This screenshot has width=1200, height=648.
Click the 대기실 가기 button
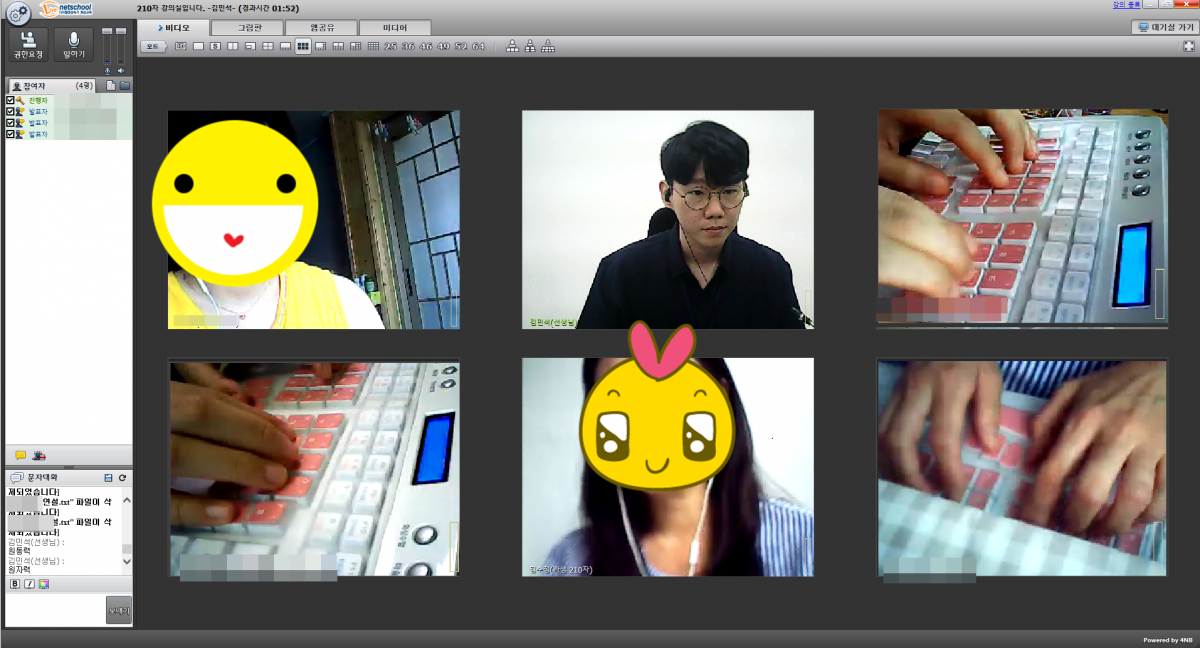[x=1164, y=28]
